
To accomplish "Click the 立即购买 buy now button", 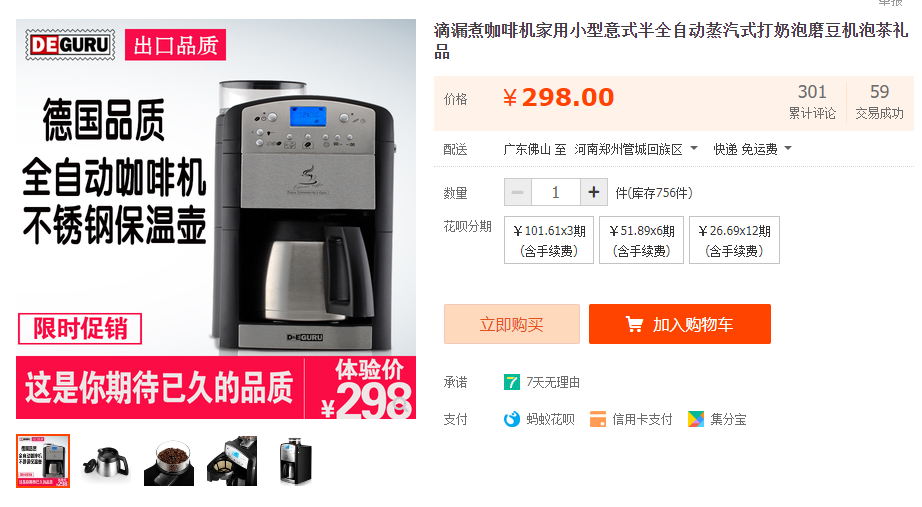I will [512, 324].
